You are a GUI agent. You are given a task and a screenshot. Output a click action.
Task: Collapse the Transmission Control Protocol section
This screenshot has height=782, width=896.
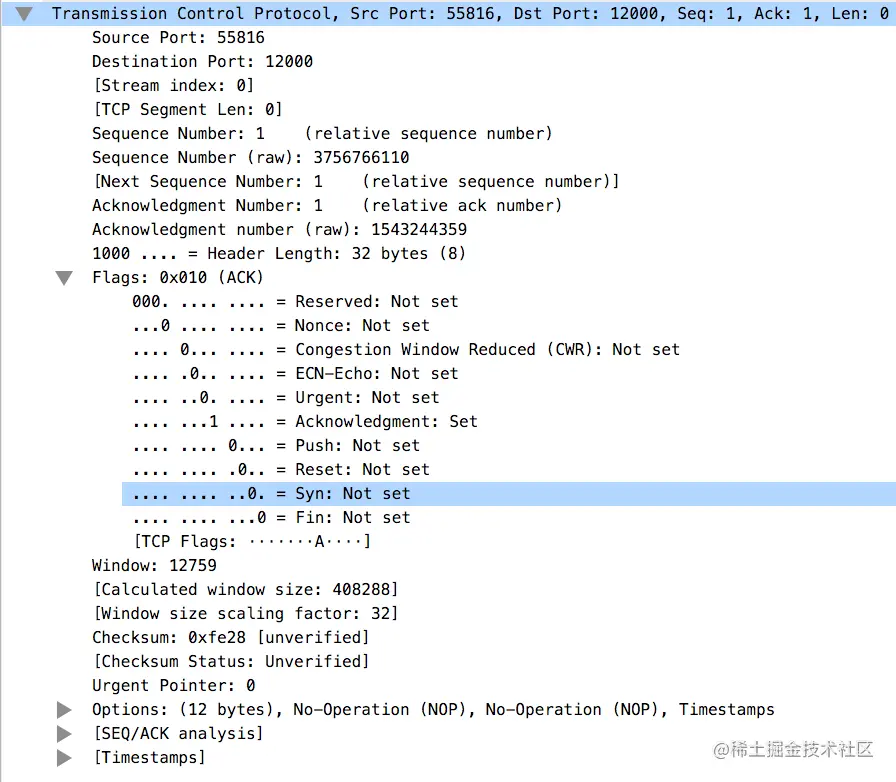(x=24, y=14)
